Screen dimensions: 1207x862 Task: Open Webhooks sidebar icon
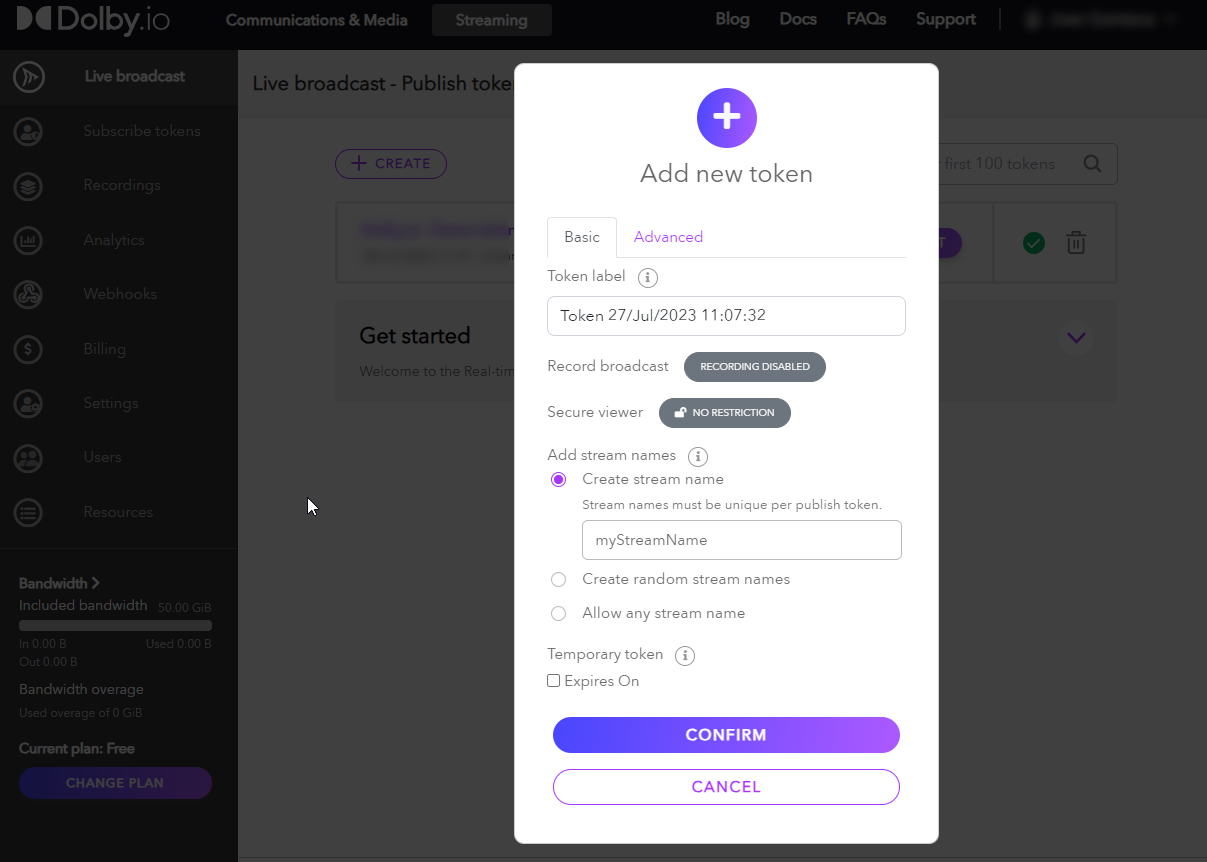[29, 294]
